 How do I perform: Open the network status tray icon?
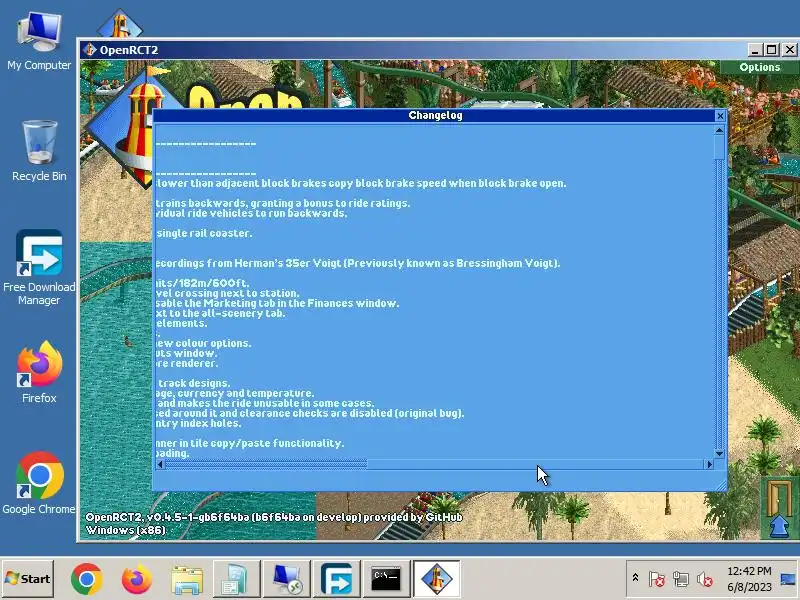(x=681, y=579)
